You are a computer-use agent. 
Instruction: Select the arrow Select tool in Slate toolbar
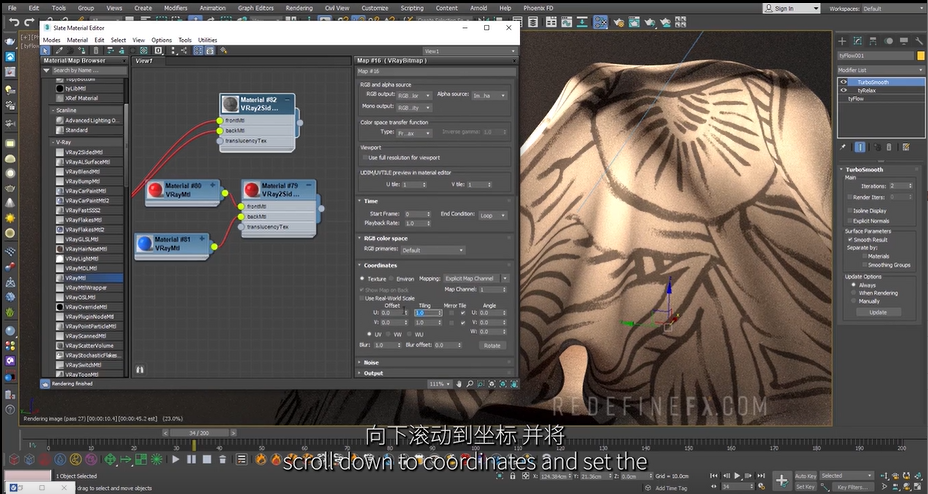pos(46,51)
